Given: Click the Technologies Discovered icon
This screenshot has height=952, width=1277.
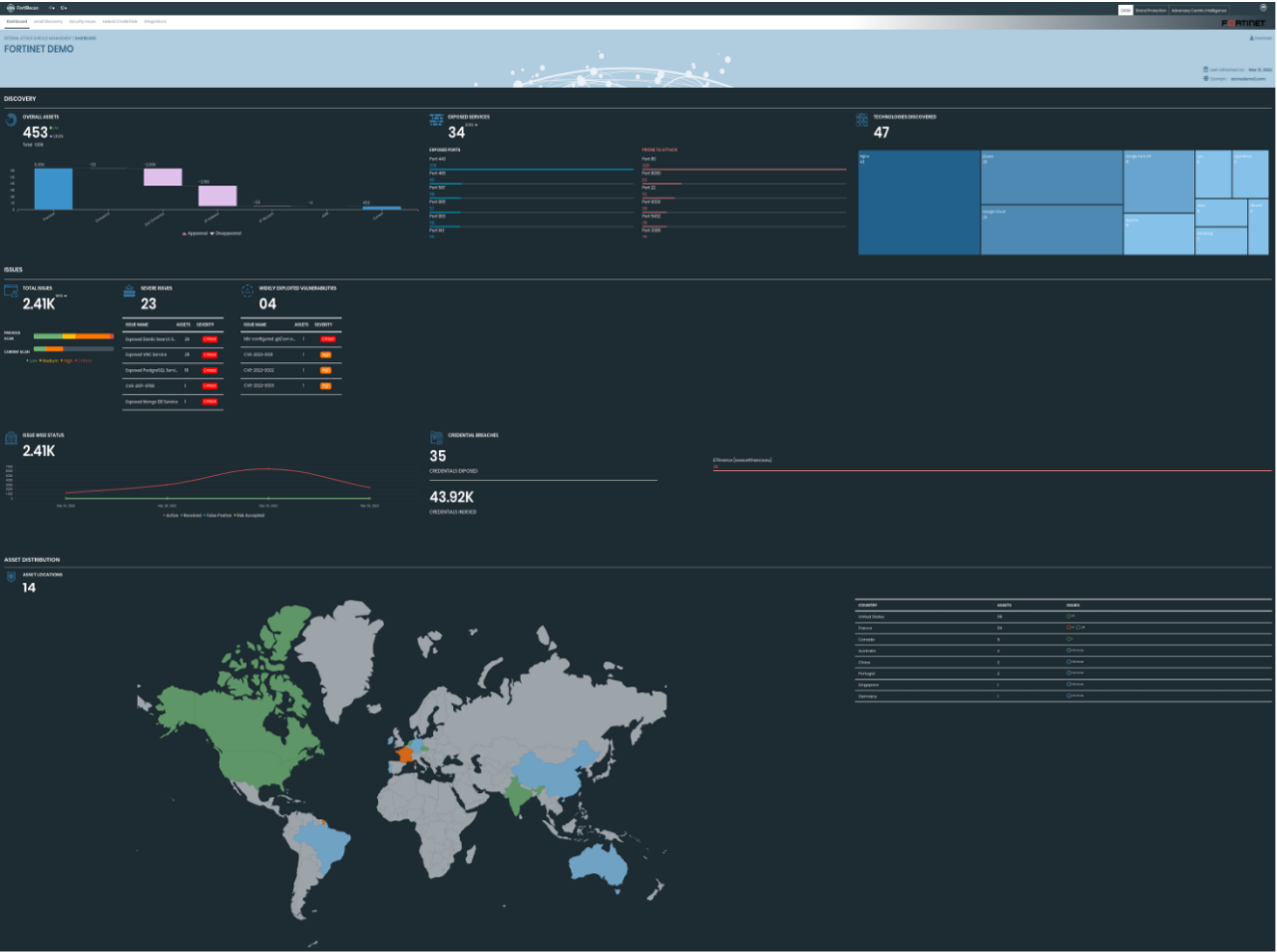Looking at the screenshot, I should point(862,120).
